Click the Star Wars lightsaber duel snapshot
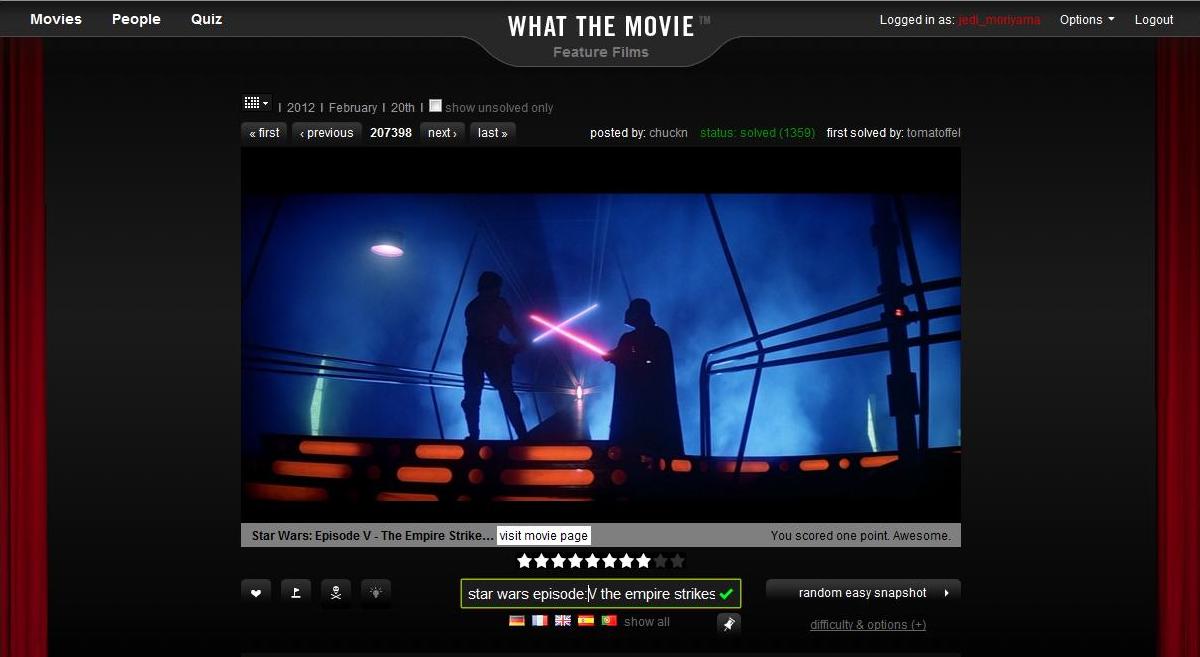 pyautogui.click(x=600, y=335)
